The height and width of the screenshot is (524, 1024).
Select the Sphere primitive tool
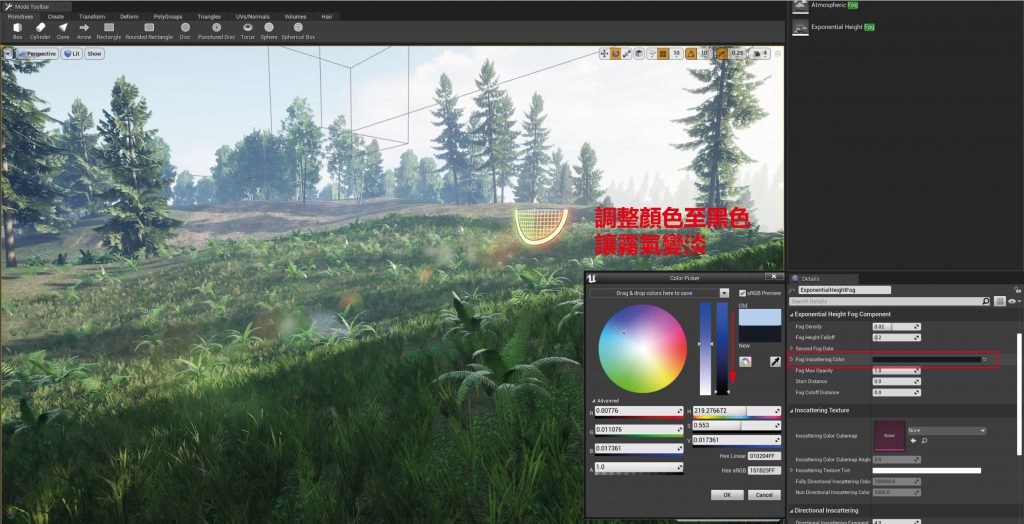point(268,31)
